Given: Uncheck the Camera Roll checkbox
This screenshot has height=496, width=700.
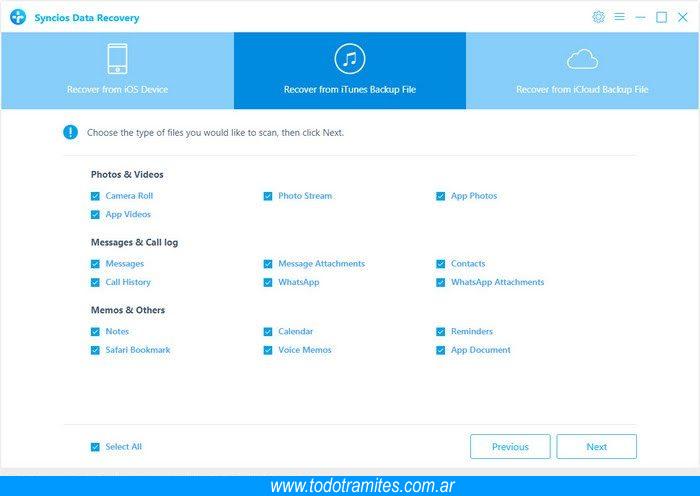Looking at the screenshot, I should tap(95, 196).
